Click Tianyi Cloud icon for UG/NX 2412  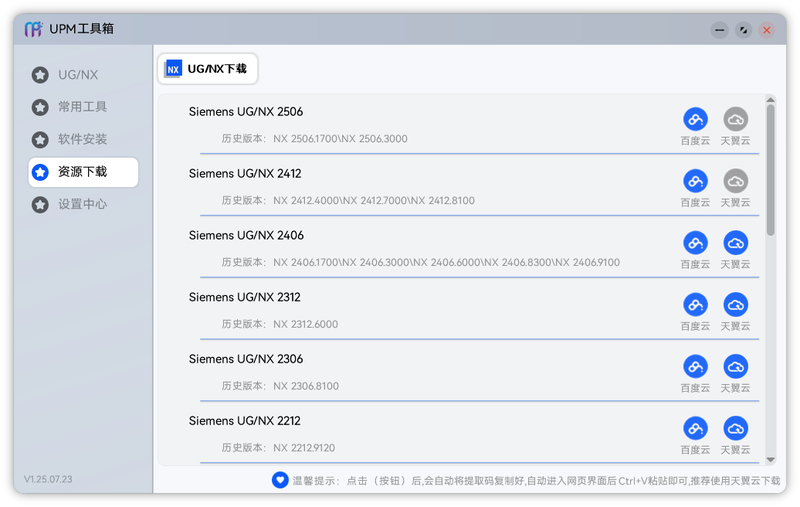pyautogui.click(x=735, y=181)
